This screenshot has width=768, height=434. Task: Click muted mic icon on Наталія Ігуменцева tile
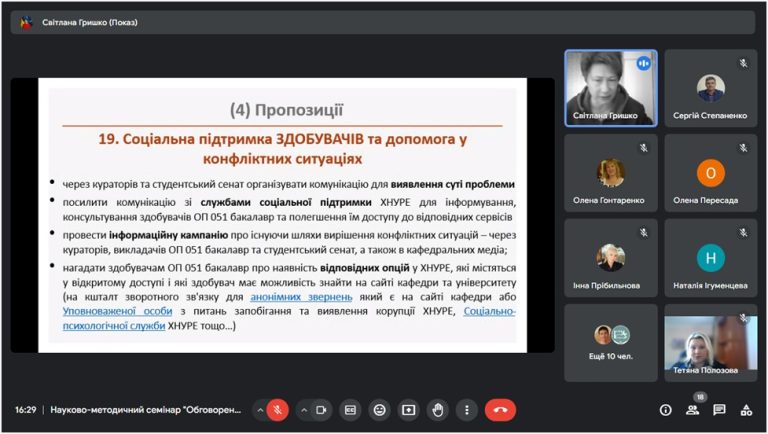tap(744, 233)
